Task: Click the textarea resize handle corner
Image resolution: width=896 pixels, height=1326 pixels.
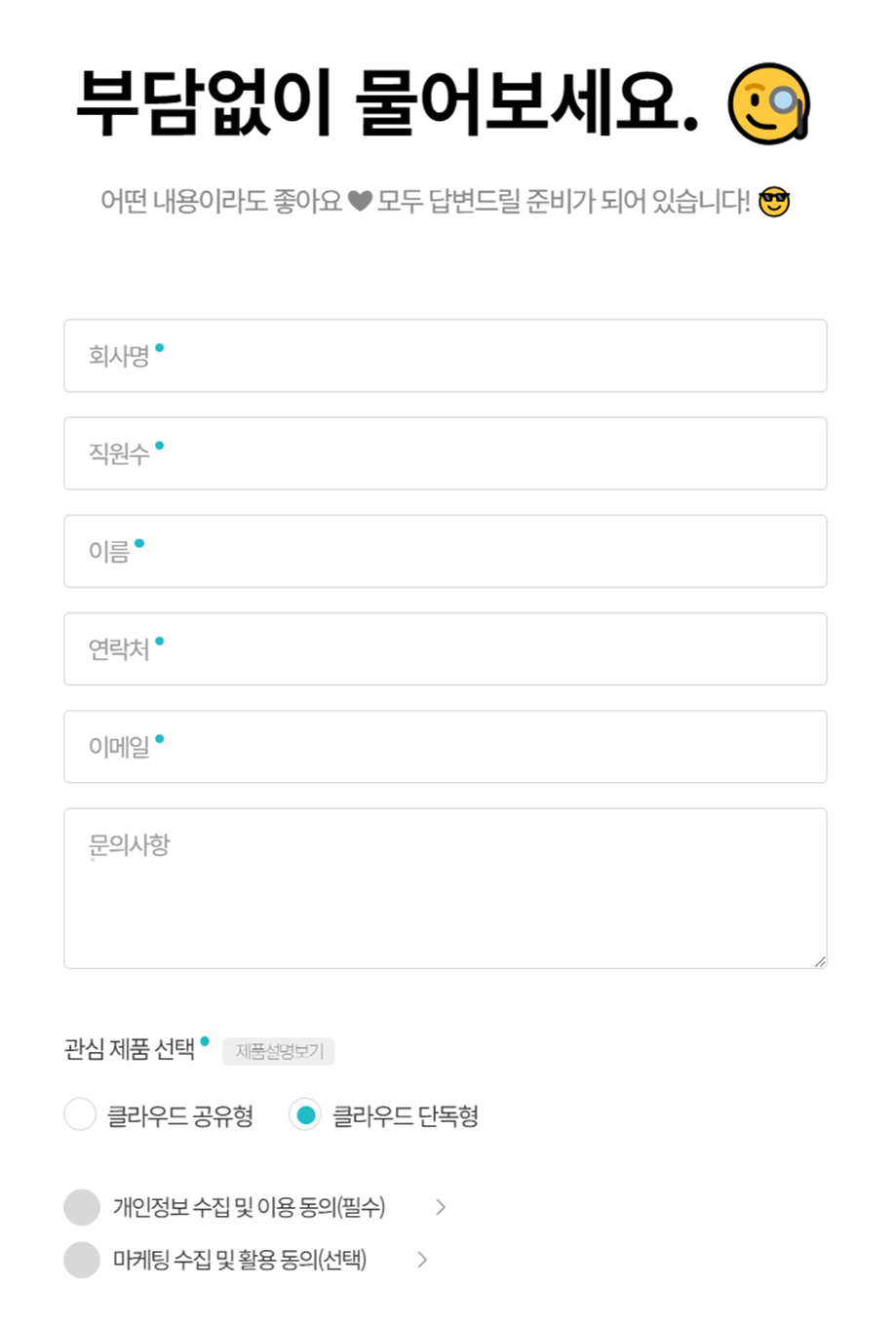Action: coord(820,961)
